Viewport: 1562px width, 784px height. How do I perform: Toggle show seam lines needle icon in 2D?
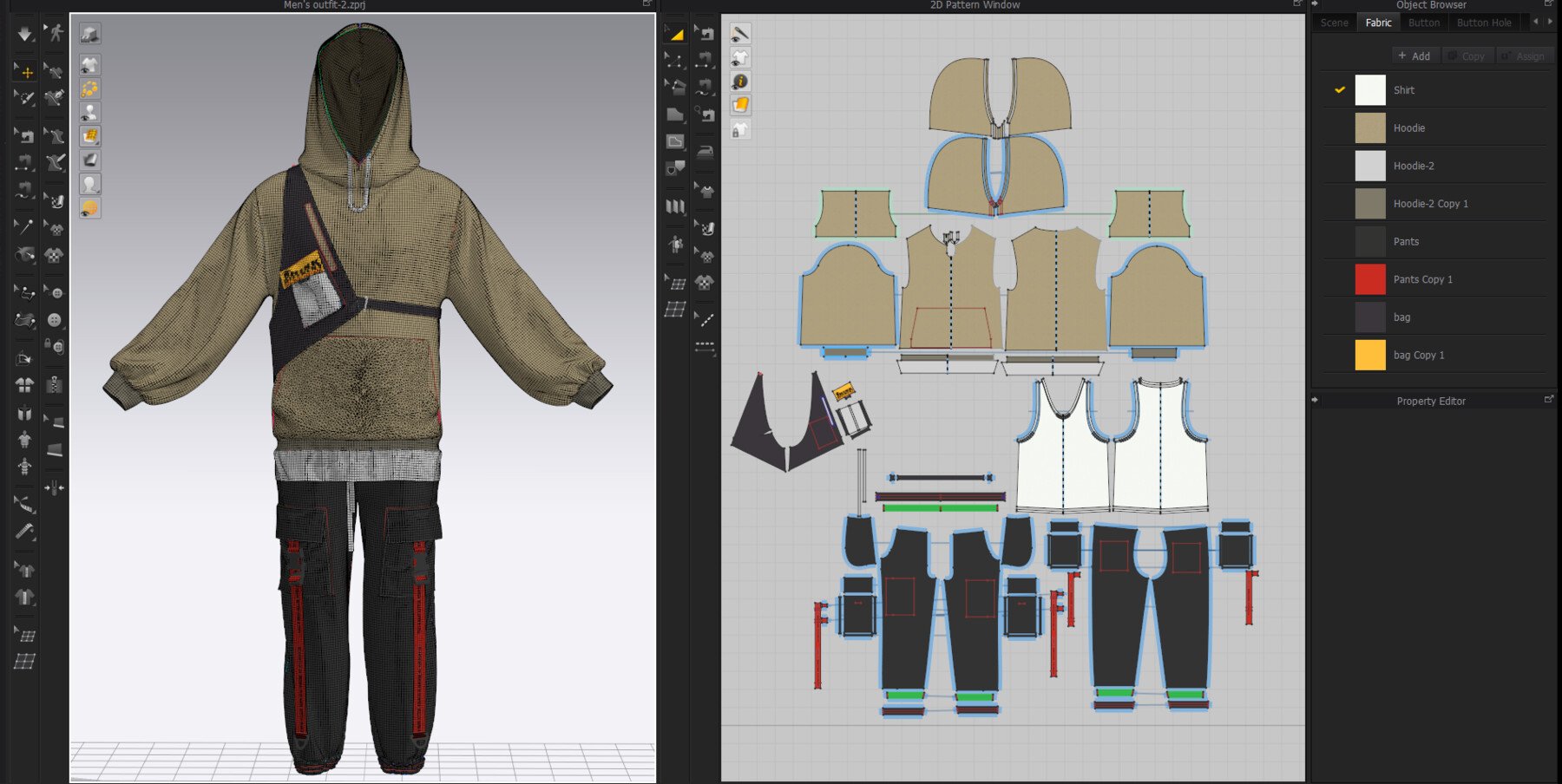[x=740, y=34]
